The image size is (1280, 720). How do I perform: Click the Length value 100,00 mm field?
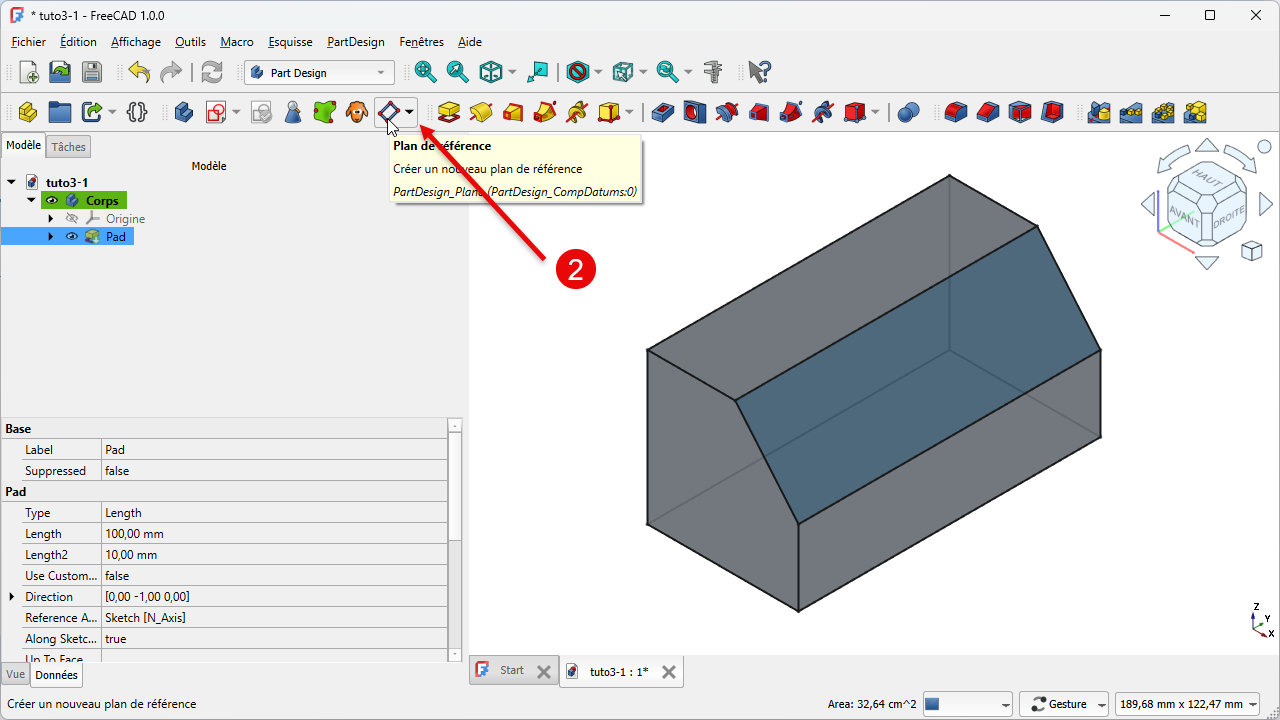click(274, 534)
